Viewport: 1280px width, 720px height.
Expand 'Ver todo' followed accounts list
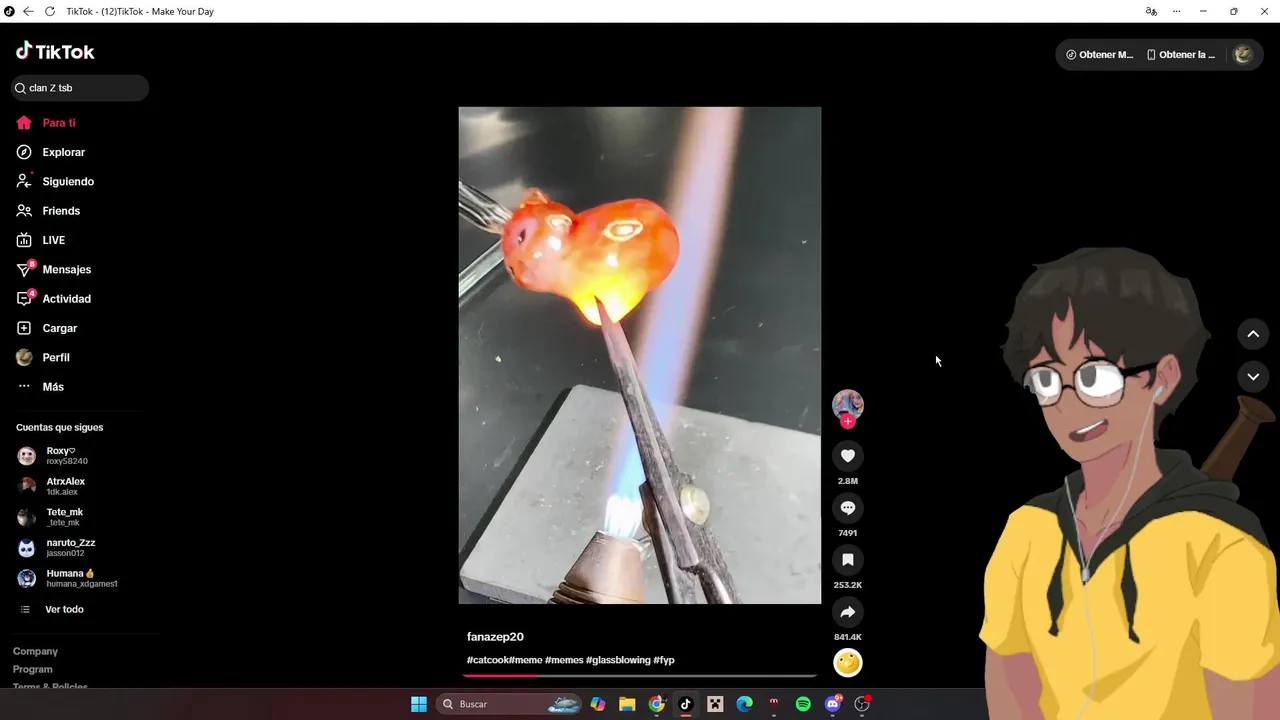[64, 609]
